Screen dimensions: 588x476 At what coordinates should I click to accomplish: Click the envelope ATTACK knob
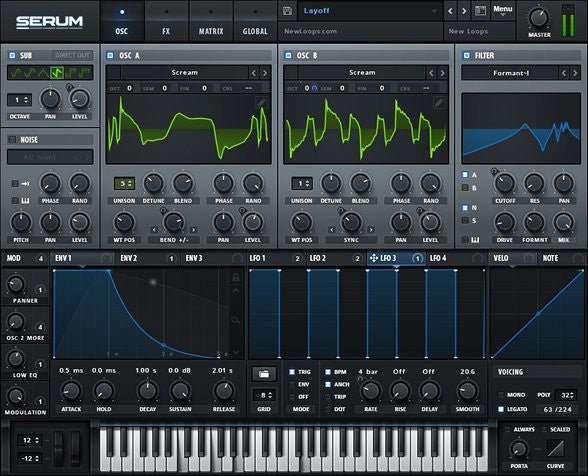pos(71,391)
